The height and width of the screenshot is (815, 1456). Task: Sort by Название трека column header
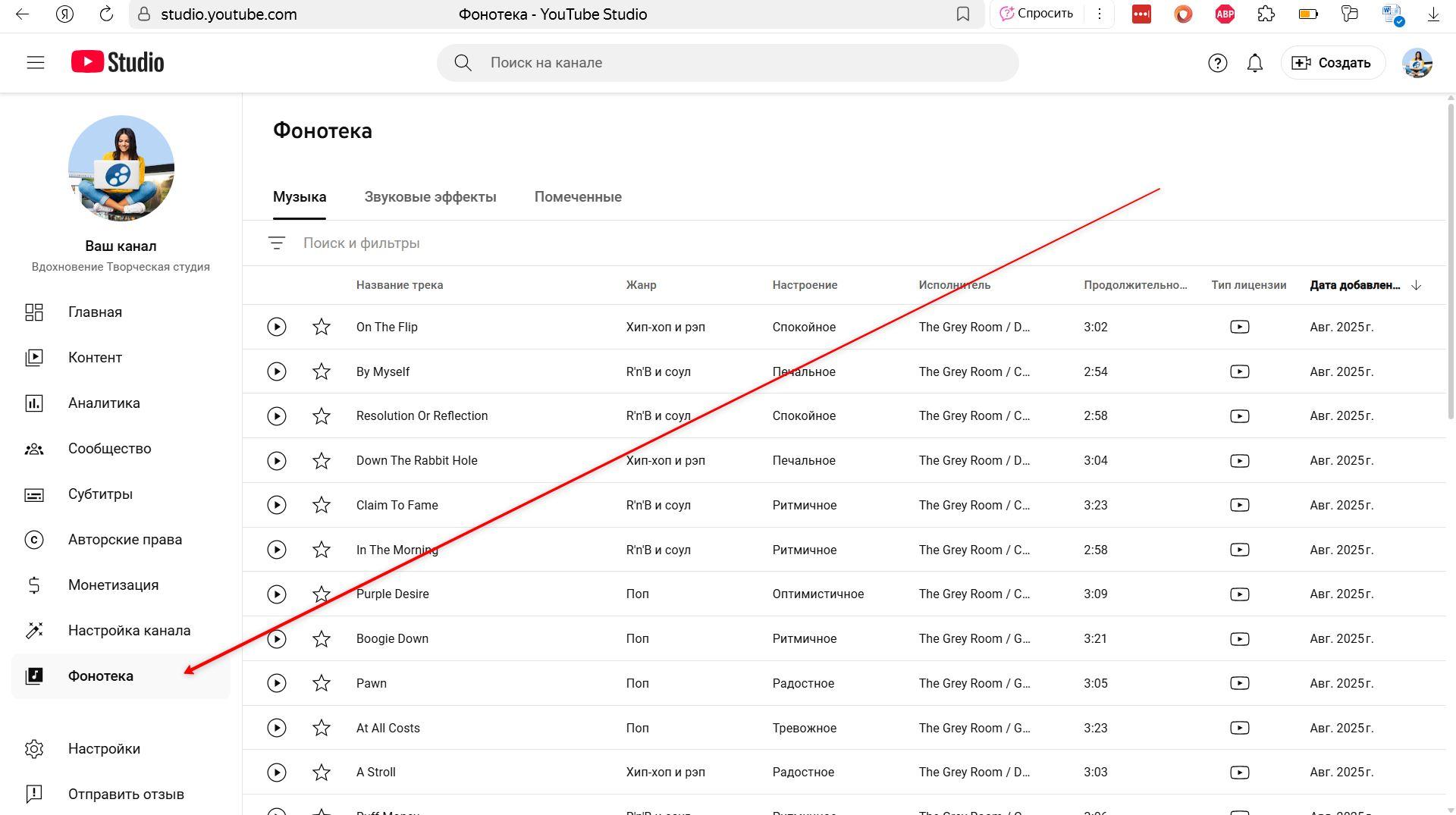pyautogui.click(x=400, y=285)
